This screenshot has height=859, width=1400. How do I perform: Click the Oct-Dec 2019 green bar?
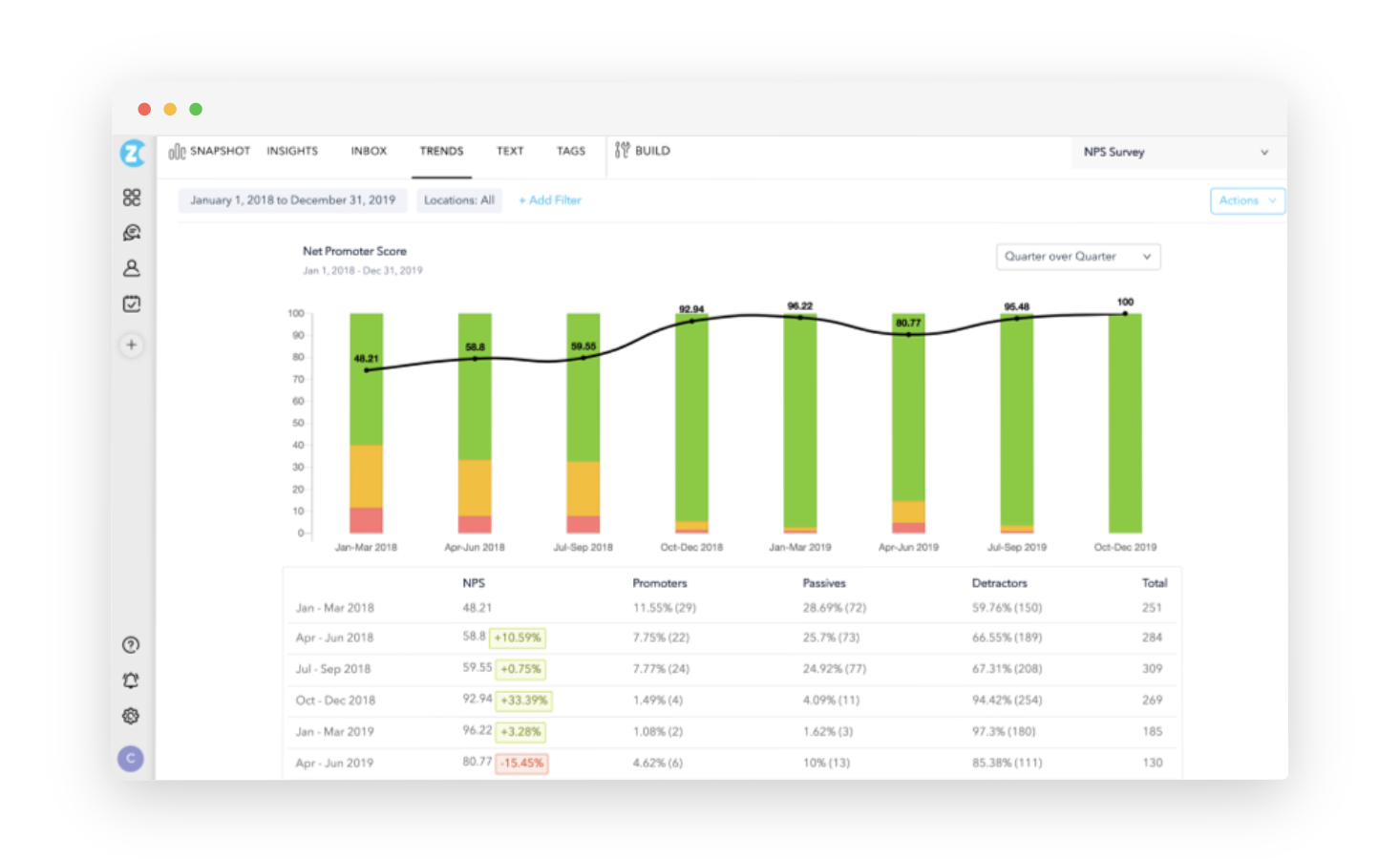(1125, 423)
